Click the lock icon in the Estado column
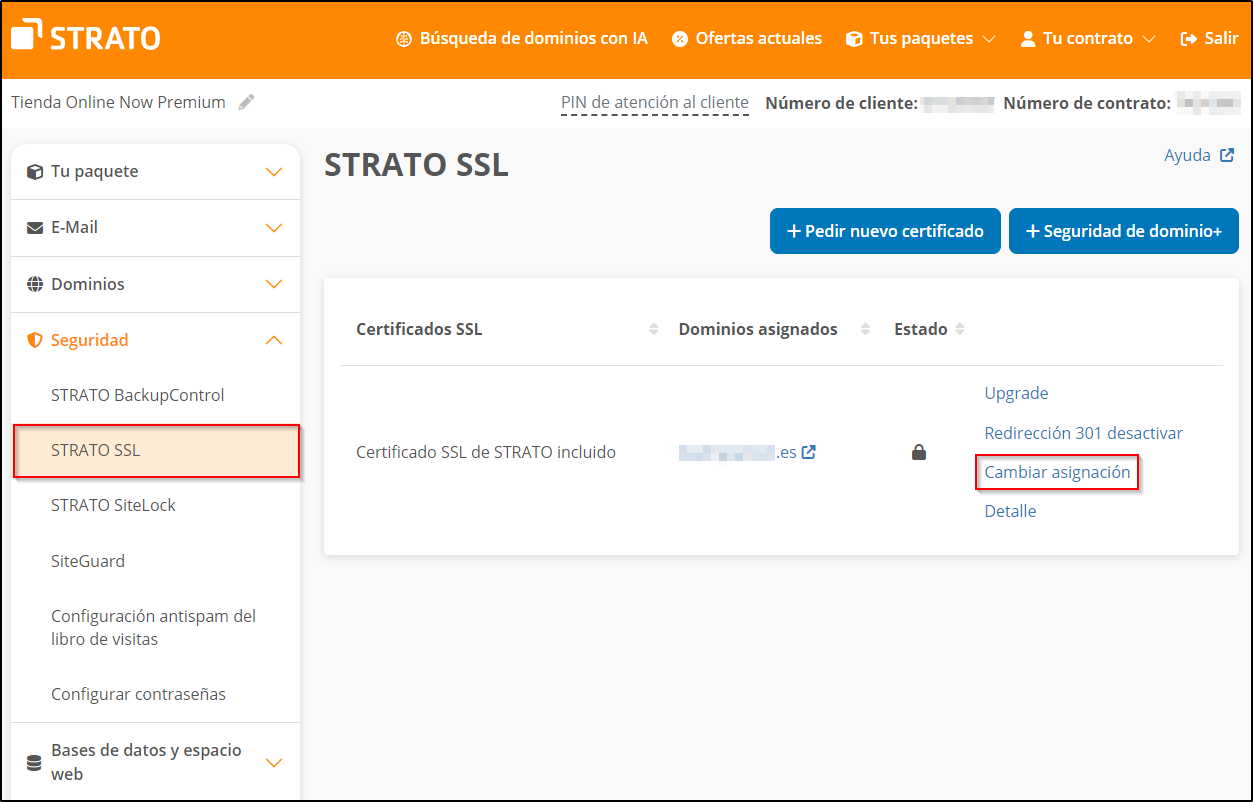This screenshot has width=1253, height=802. 918,451
